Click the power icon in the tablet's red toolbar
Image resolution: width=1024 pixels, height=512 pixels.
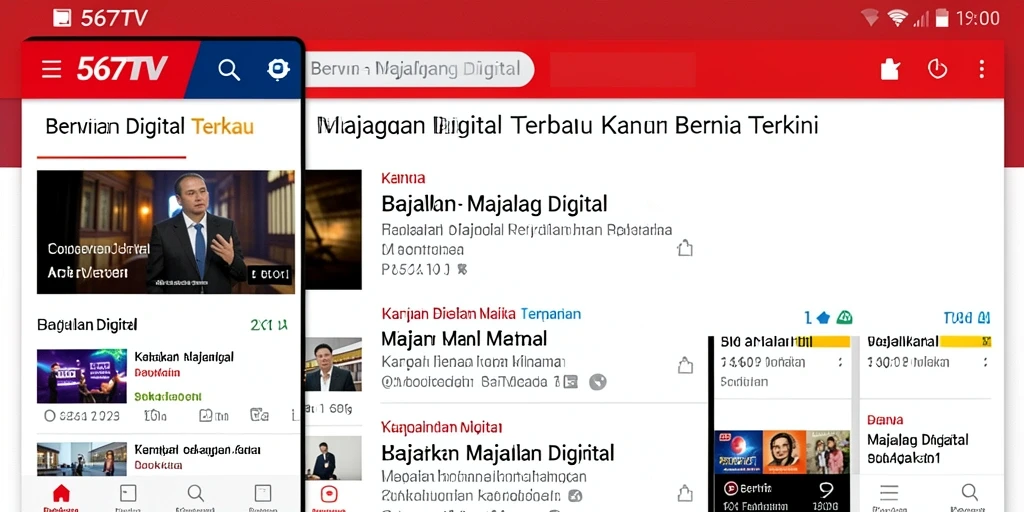pyautogui.click(x=938, y=69)
